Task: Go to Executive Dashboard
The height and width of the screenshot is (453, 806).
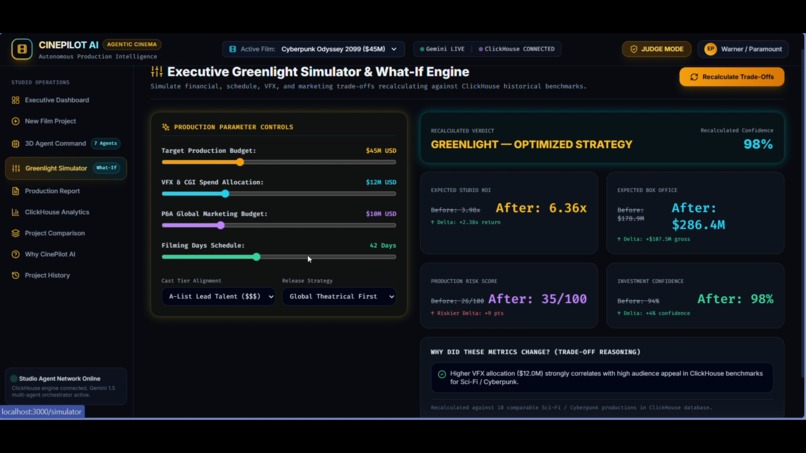Action: (57, 100)
